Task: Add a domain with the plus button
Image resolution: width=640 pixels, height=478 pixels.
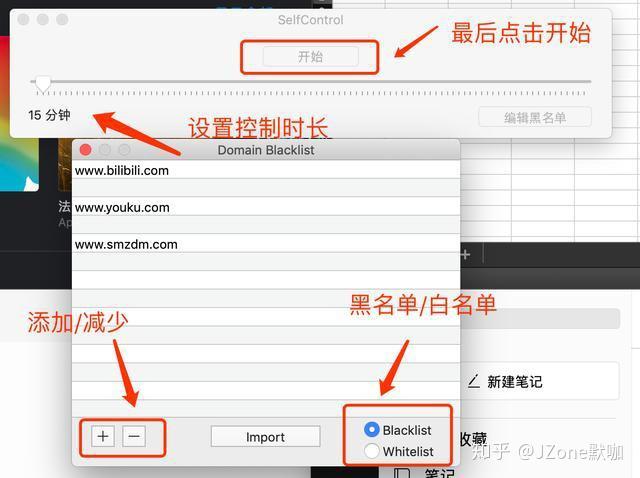Action: (x=103, y=436)
